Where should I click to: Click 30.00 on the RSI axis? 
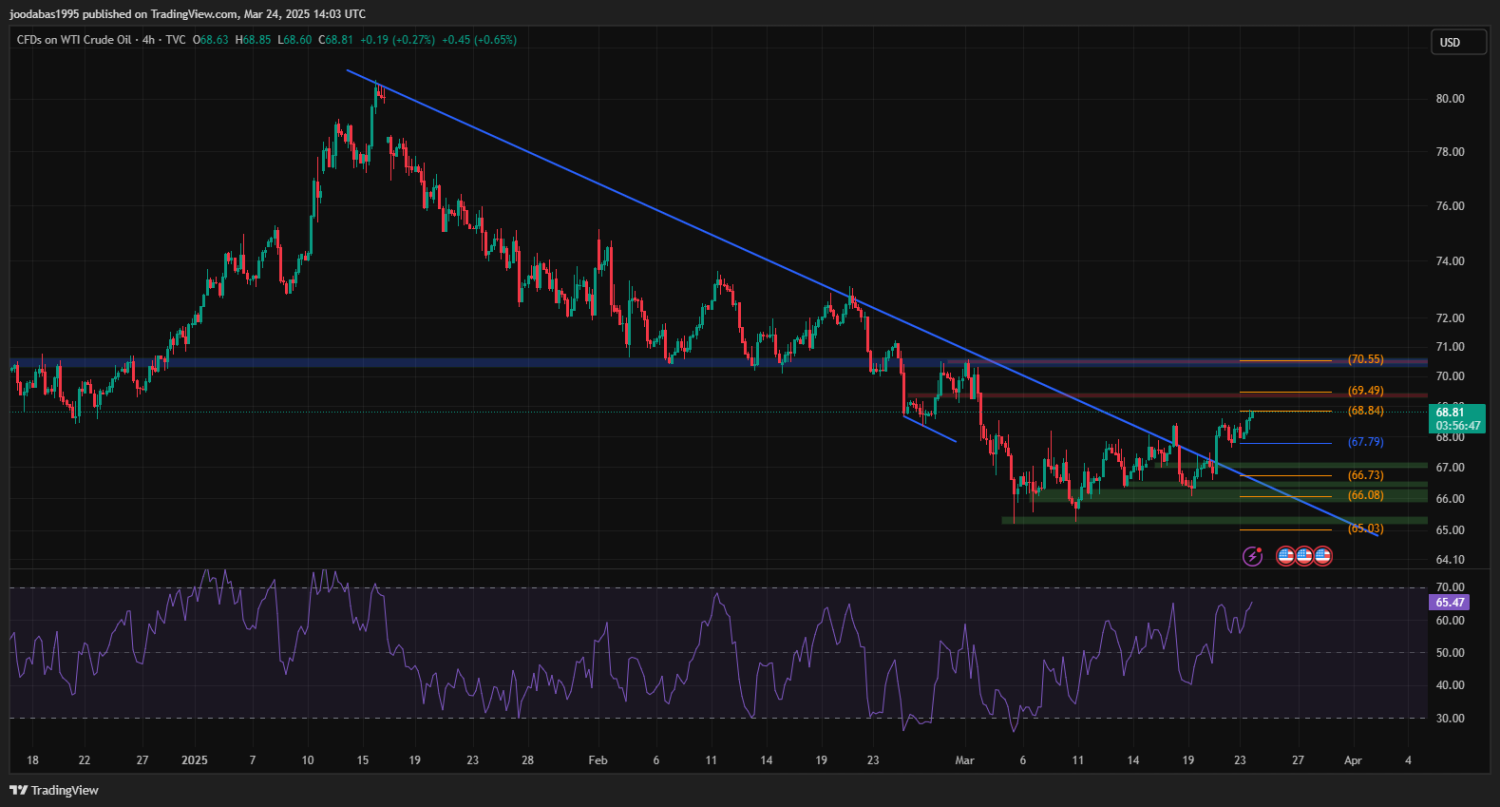coord(1450,719)
